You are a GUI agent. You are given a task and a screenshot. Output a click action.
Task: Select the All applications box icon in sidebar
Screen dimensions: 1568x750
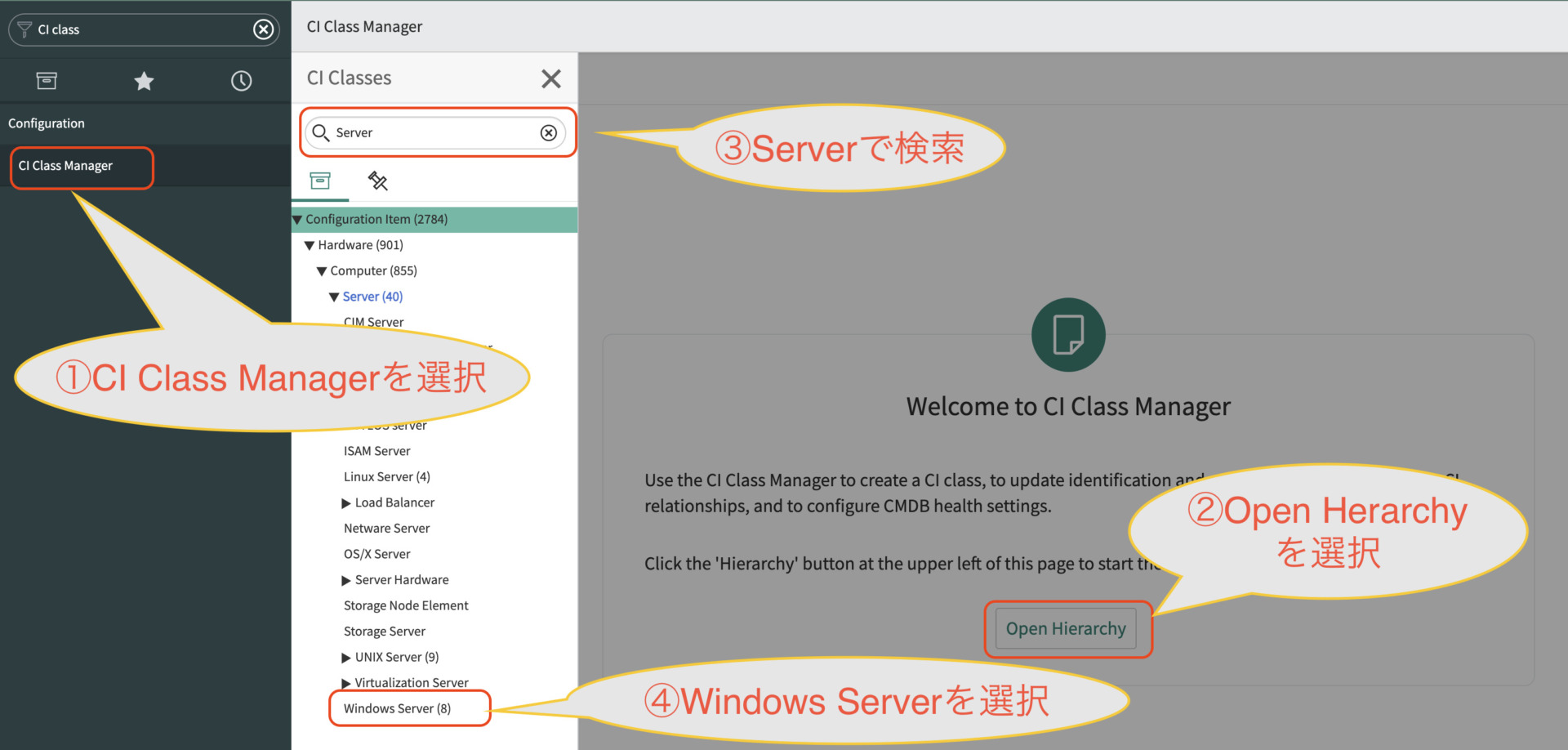coord(47,80)
